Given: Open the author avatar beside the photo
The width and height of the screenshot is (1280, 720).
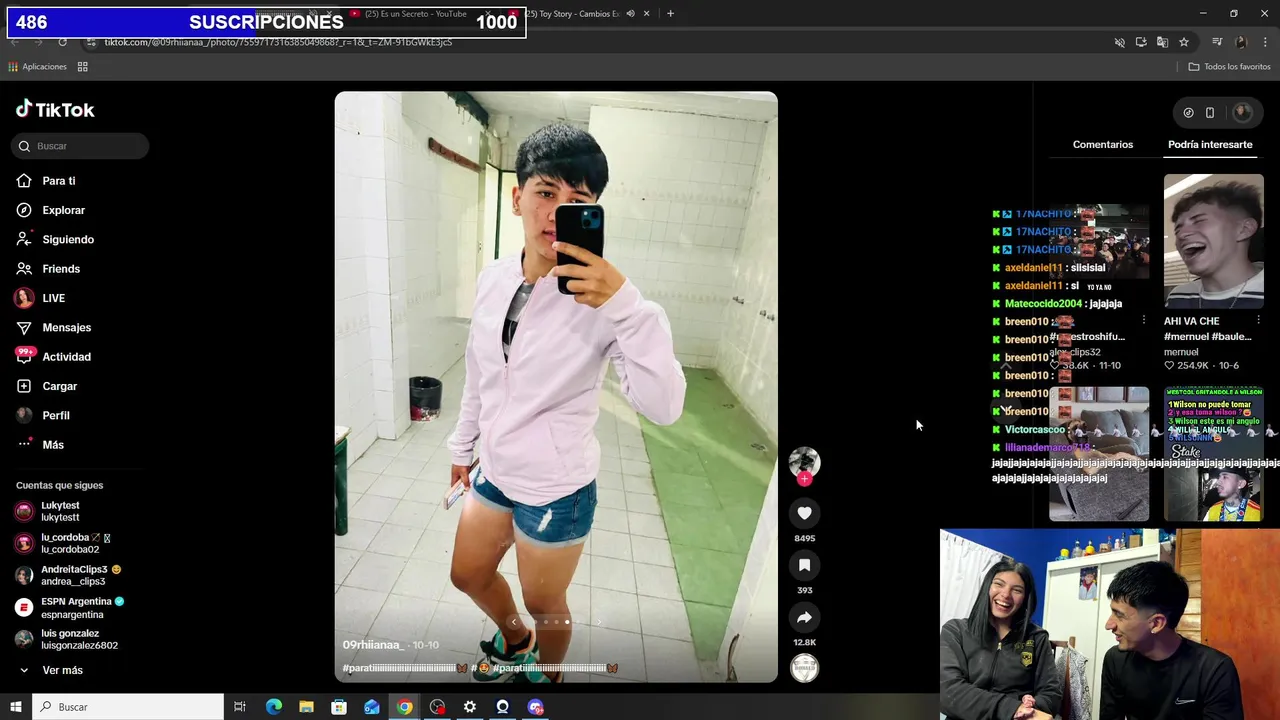Looking at the screenshot, I should pos(804,461).
